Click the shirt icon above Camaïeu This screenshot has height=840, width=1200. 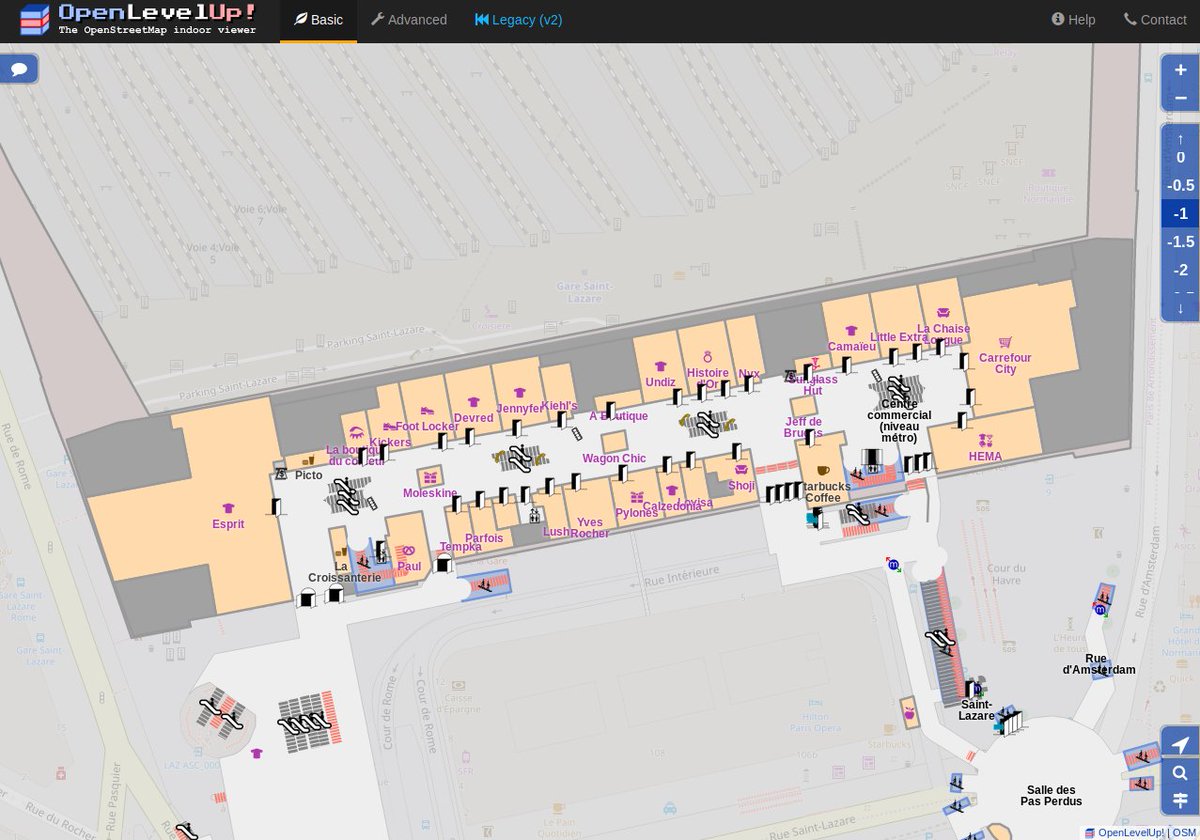point(851,331)
